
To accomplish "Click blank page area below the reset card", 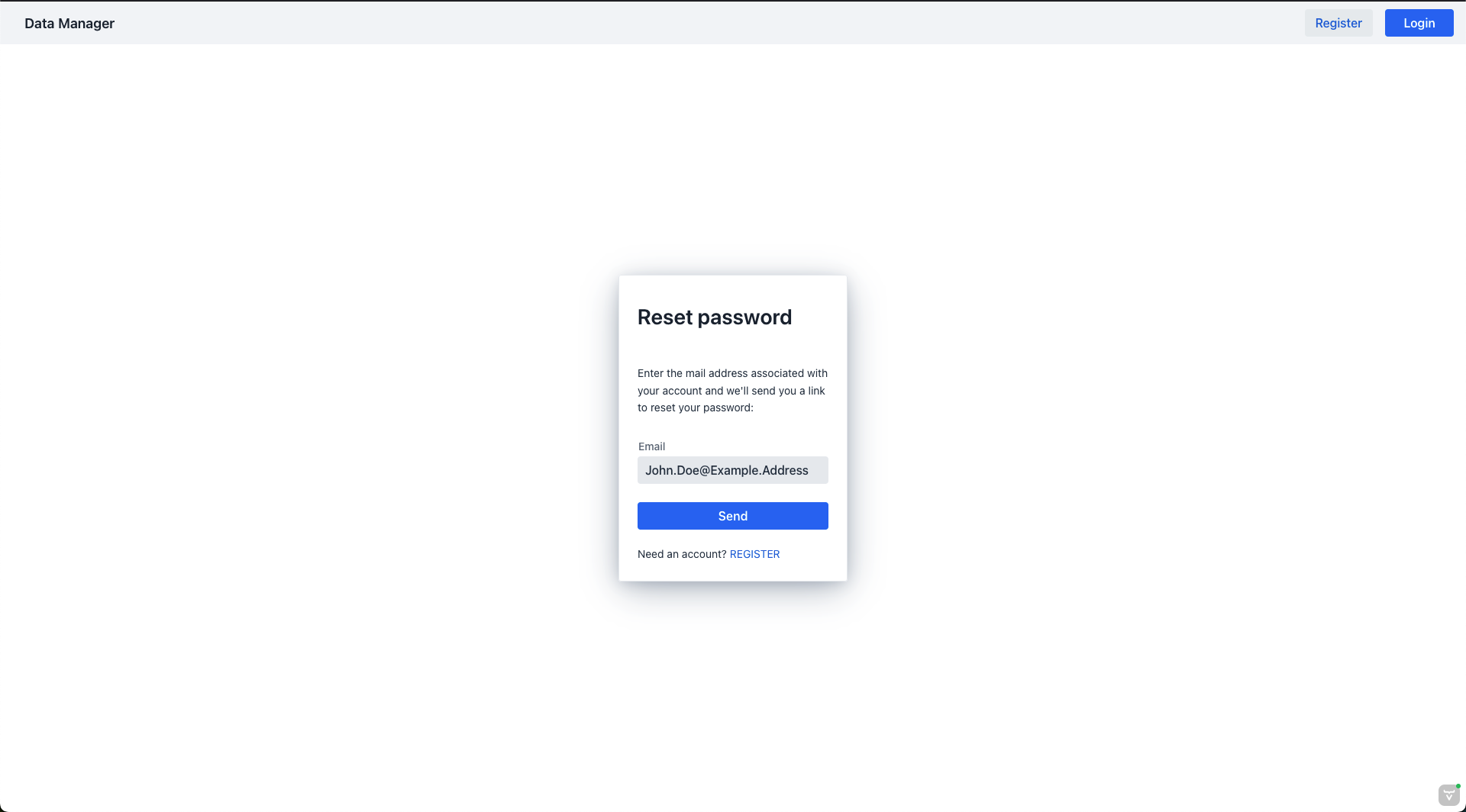I will 732,687.
